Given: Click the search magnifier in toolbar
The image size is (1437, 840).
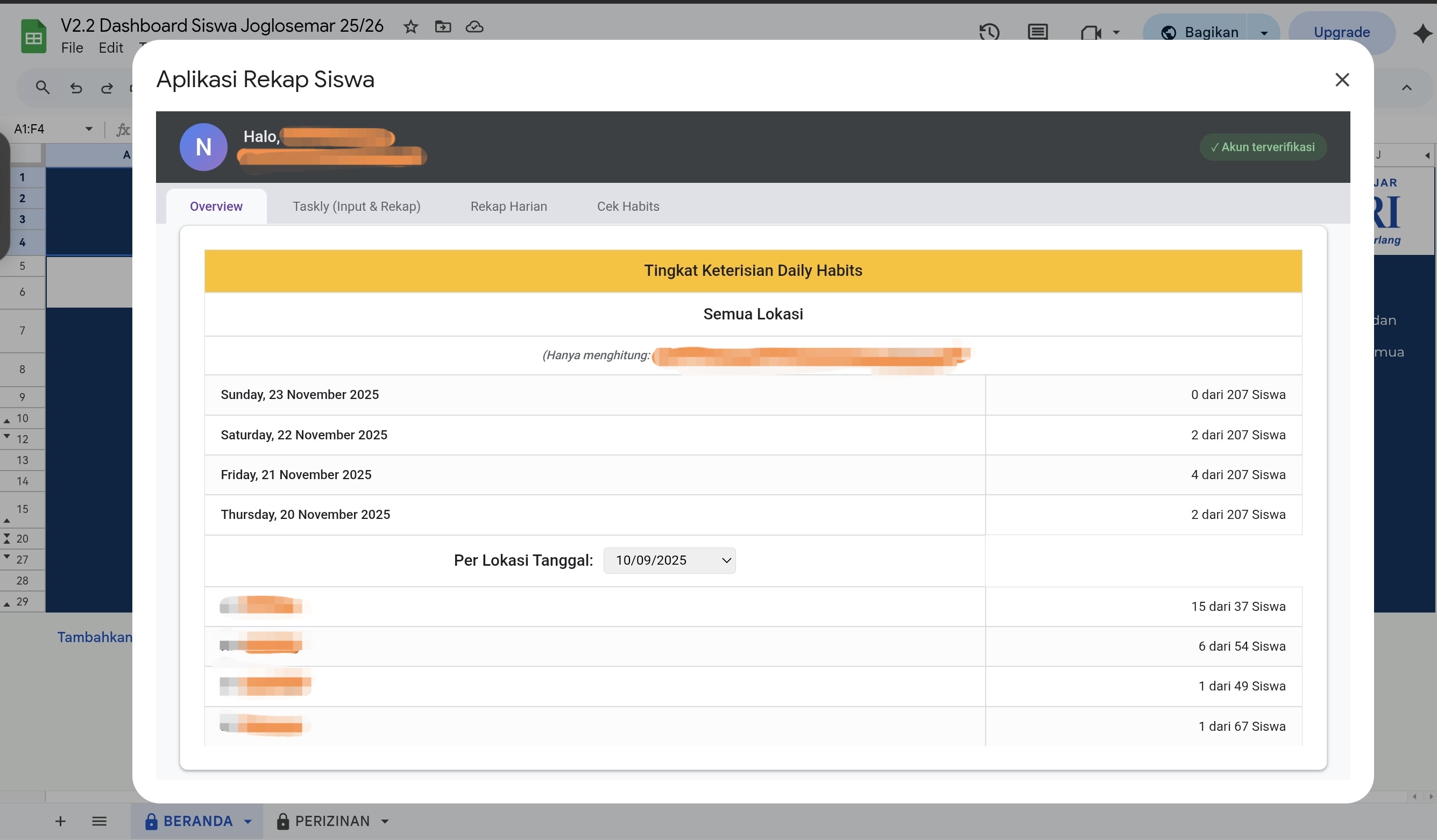Looking at the screenshot, I should coord(42,88).
